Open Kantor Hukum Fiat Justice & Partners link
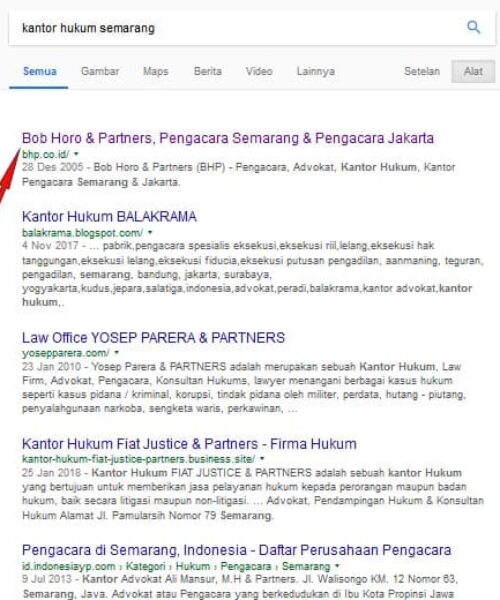The width and height of the screenshot is (500, 600). pos(189,444)
